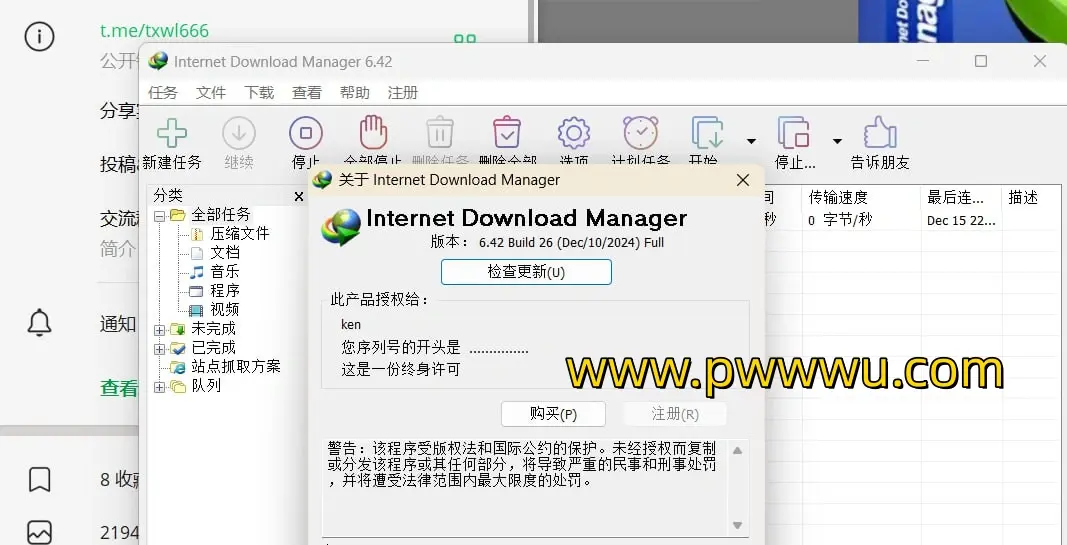The height and width of the screenshot is (545, 1067).
Task: Open dropdown arrow beside 停止 queue
Action: (838, 141)
